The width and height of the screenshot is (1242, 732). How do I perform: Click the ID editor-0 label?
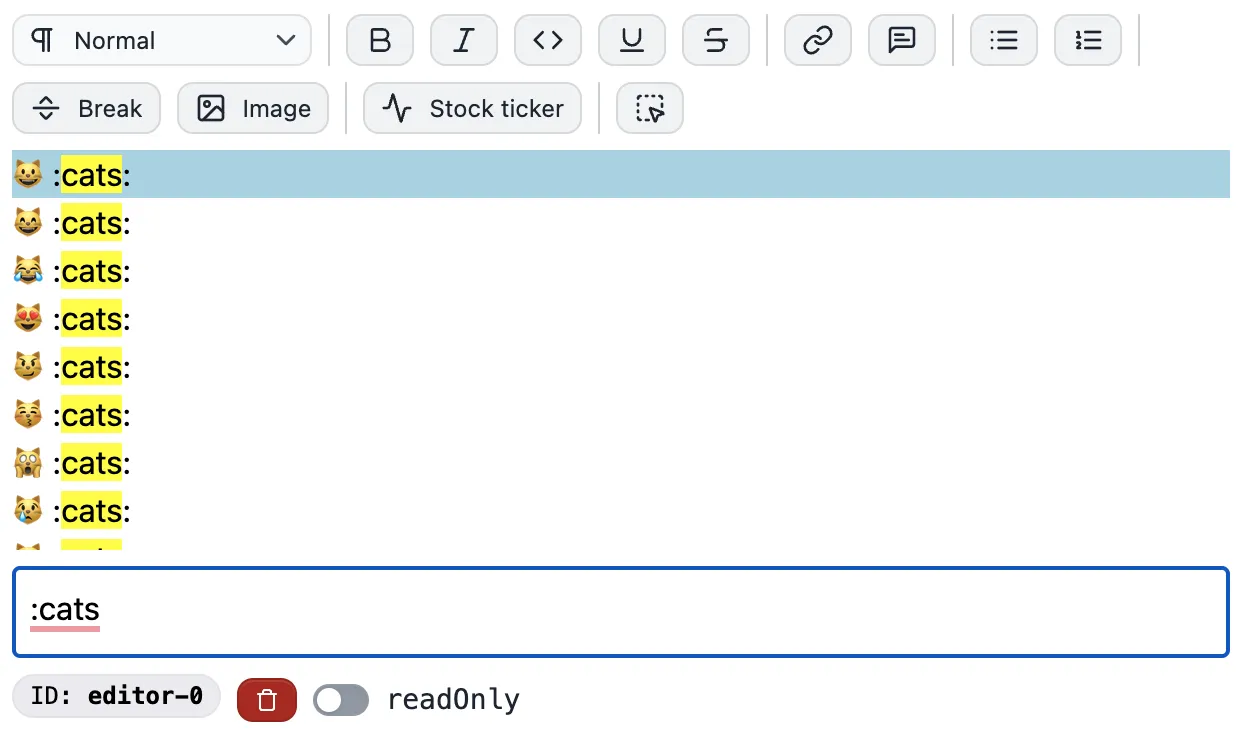(x=116, y=696)
